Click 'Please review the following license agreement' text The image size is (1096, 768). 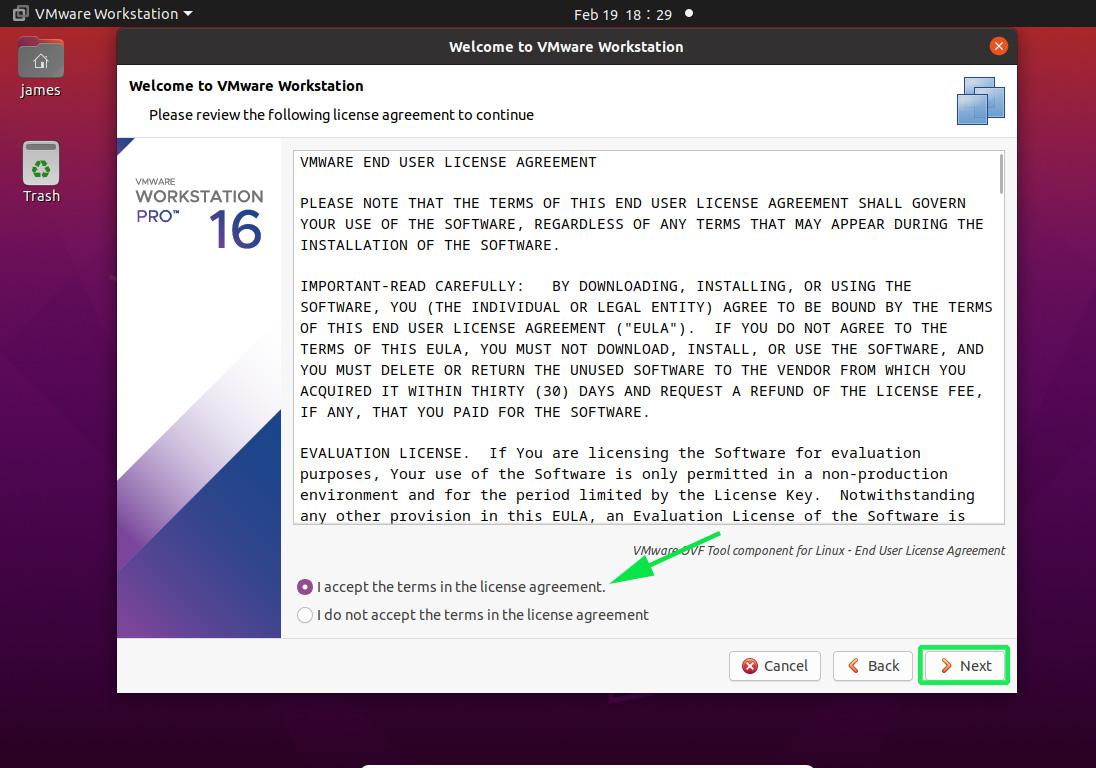(341, 115)
